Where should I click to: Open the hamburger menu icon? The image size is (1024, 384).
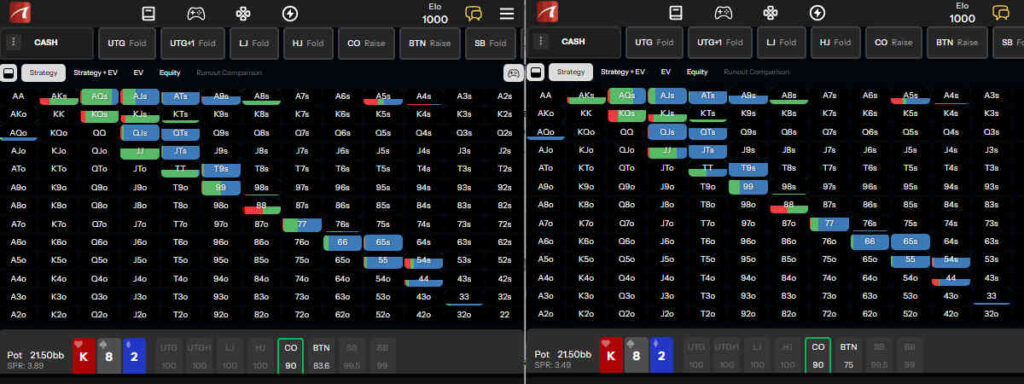click(507, 14)
